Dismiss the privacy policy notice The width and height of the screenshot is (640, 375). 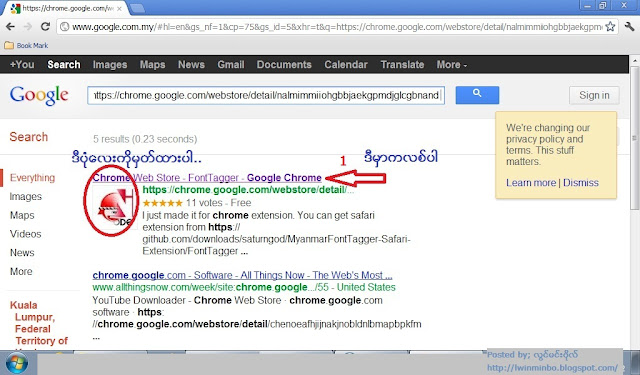tap(580, 182)
